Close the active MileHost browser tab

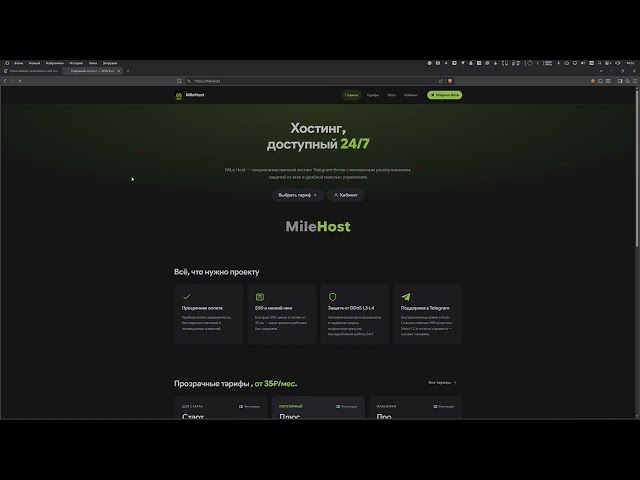(x=119, y=71)
